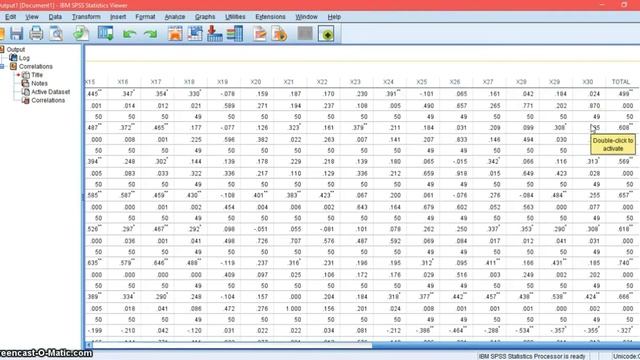Viewport: 640px width, 360px height.
Task: Click the .771 cell in column X28
Action: coord(528,106)
